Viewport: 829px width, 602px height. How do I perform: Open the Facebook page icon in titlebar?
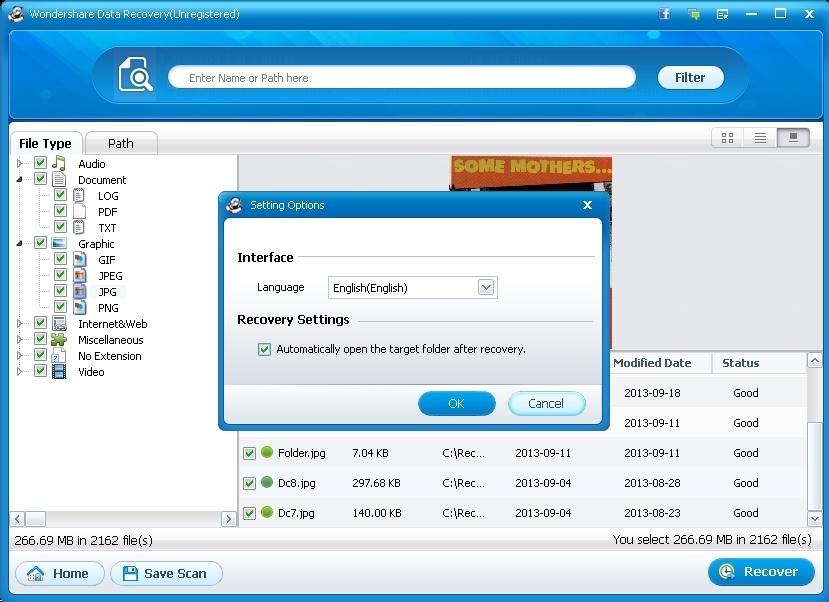coord(663,13)
